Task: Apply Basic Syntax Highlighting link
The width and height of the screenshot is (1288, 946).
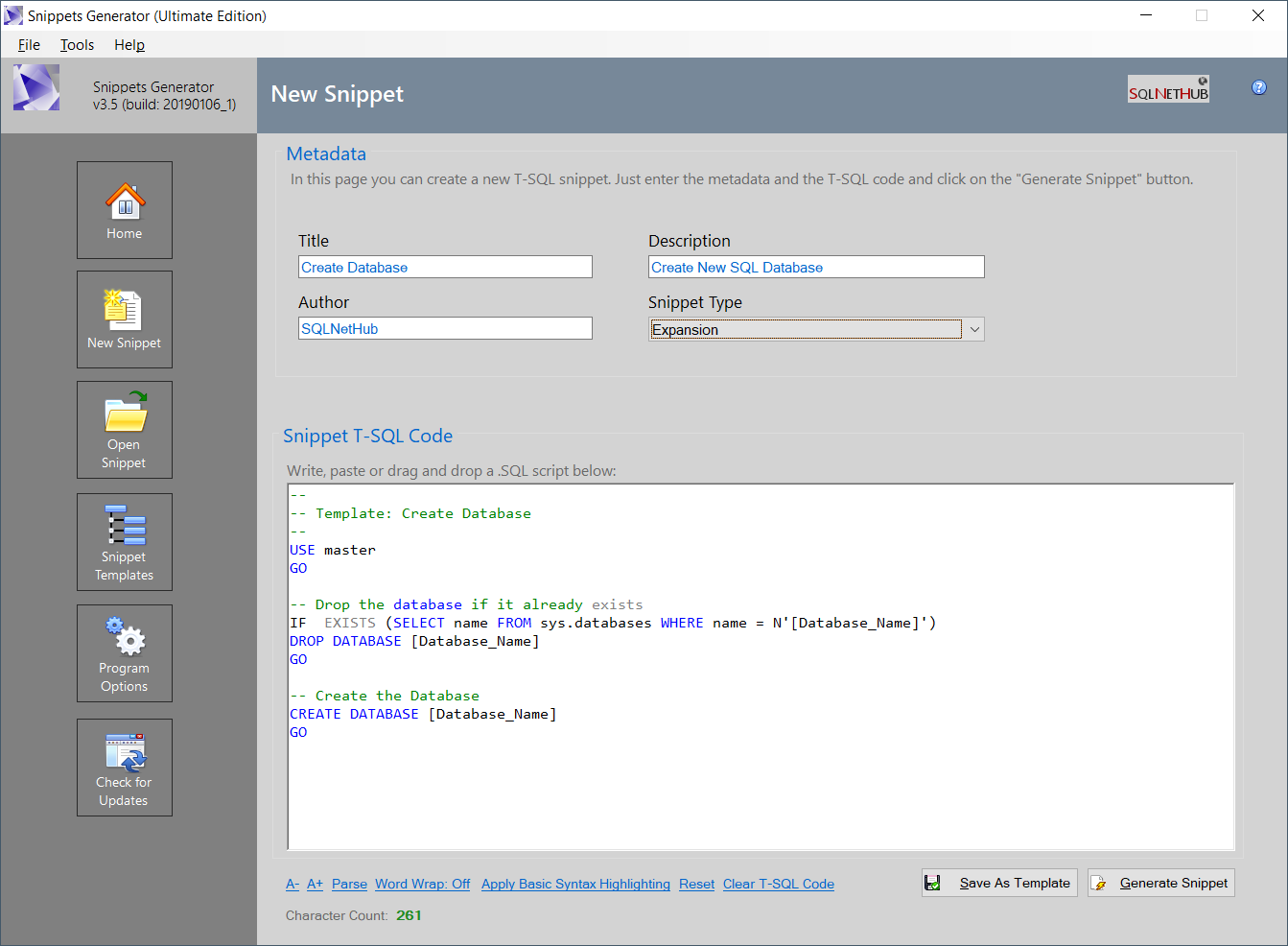Action: click(x=575, y=884)
